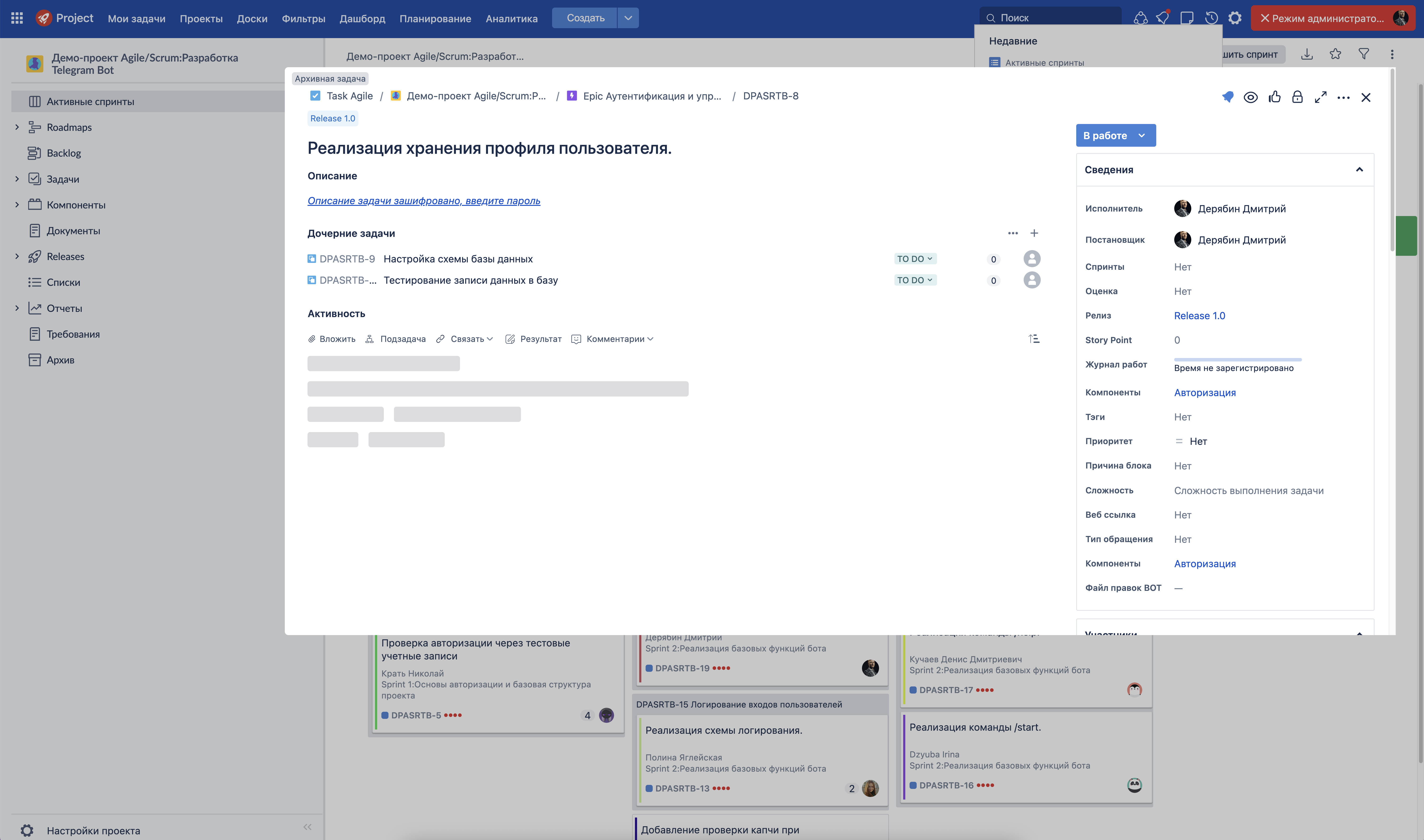
Task: Toggle watching the task with eye icon
Action: pos(1250,97)
